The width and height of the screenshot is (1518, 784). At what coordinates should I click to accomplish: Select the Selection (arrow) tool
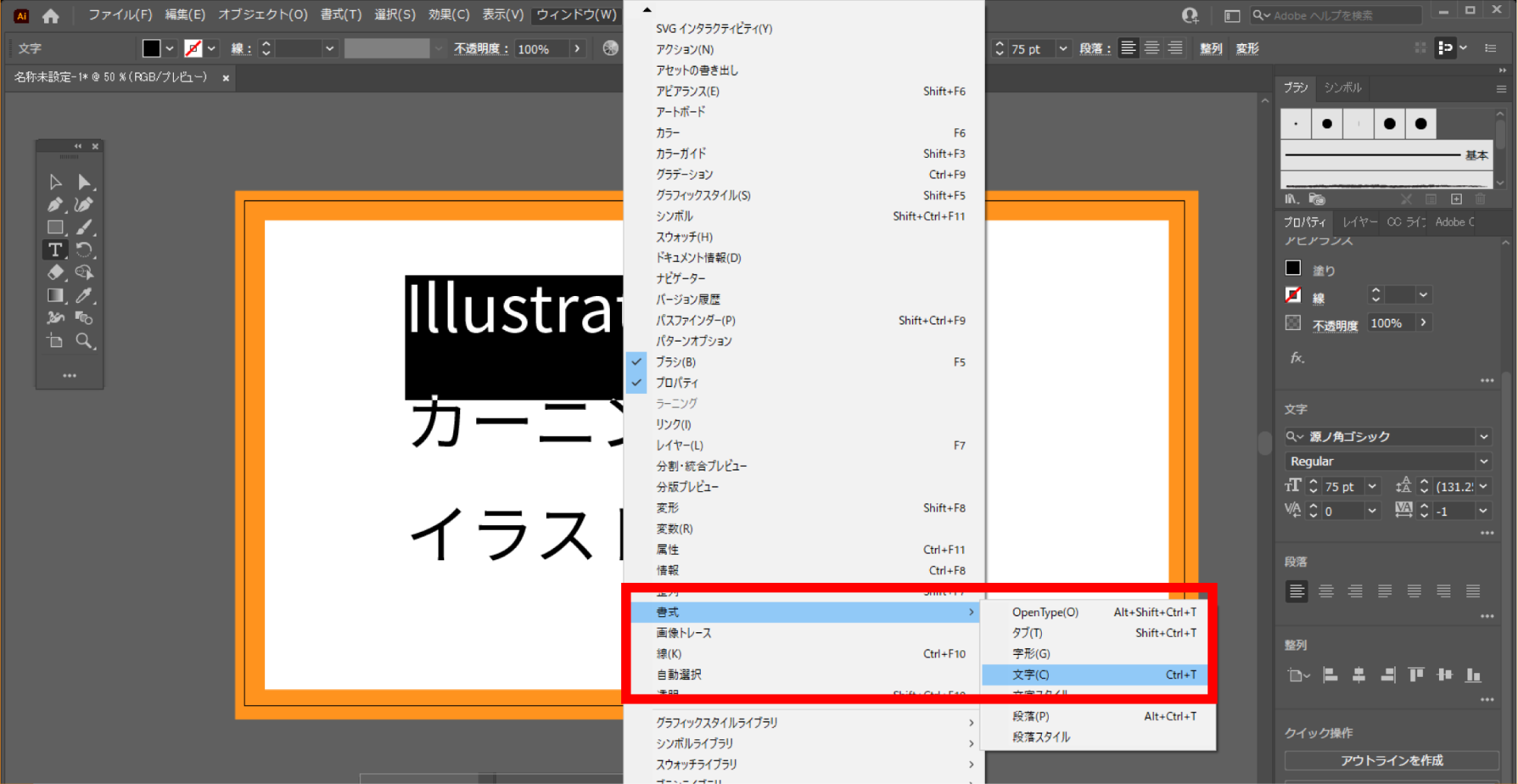tap(55, 182)
